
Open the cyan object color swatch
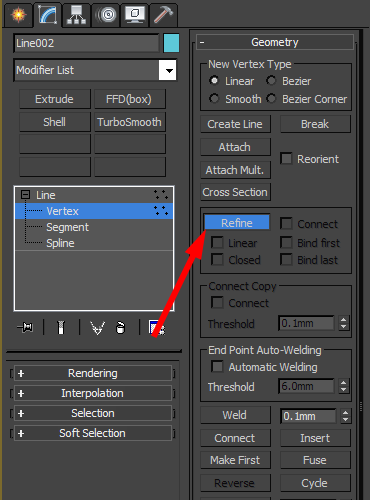click(171, 43)
